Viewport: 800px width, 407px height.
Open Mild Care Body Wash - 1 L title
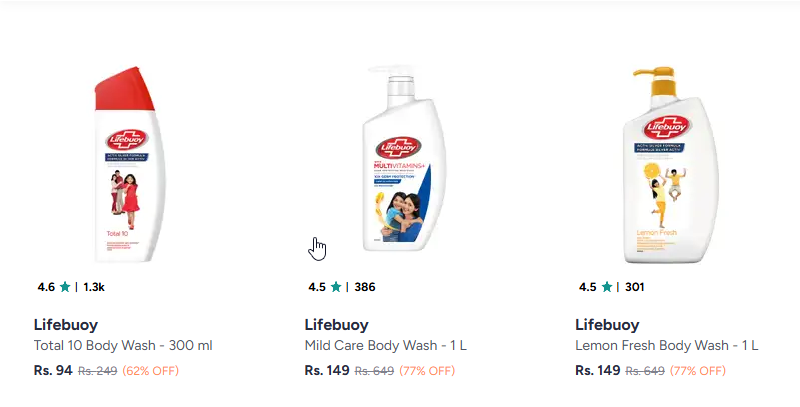(386, 346)
